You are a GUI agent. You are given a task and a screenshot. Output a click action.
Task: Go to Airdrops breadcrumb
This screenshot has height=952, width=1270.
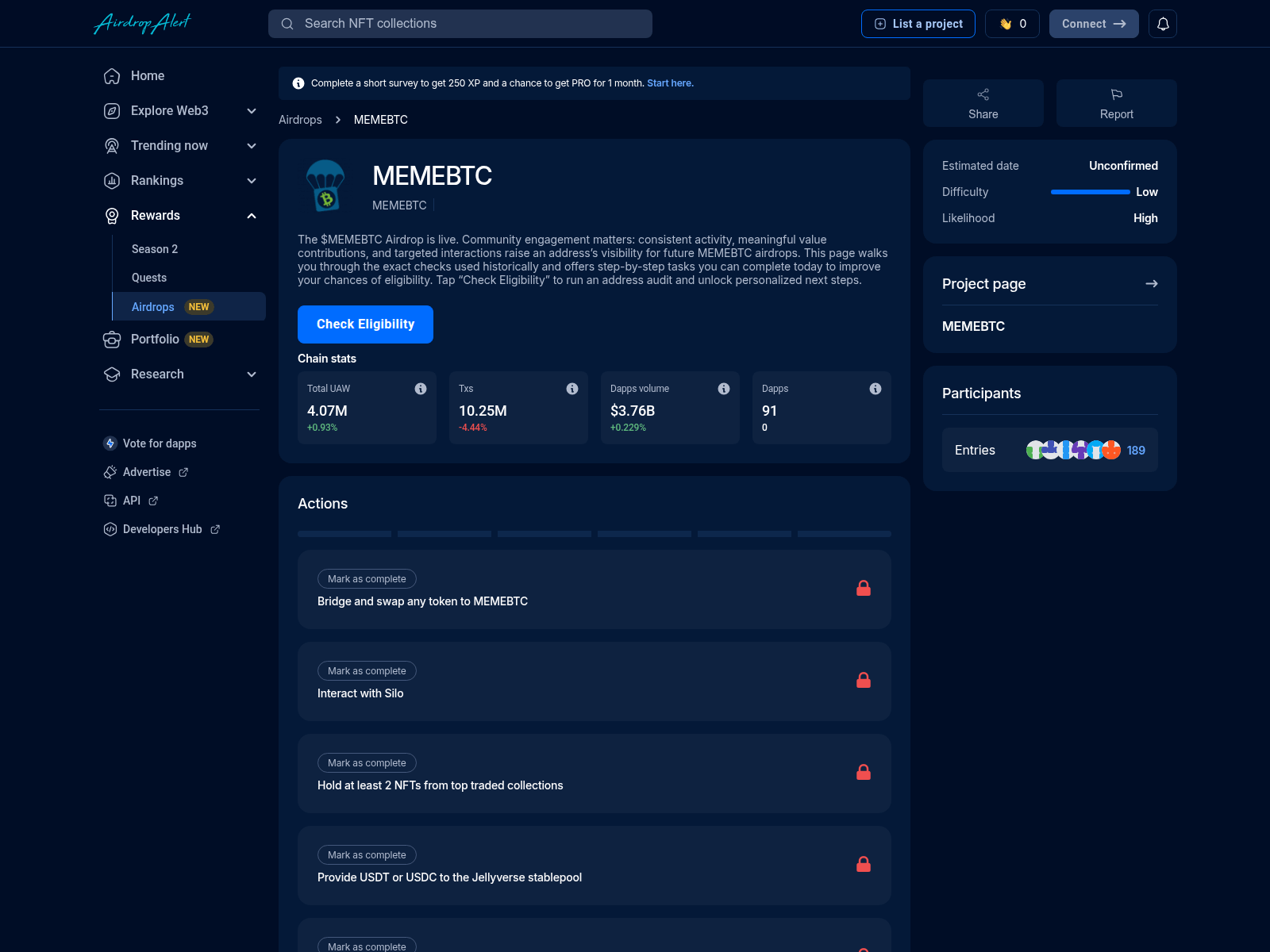click(300, 120)
